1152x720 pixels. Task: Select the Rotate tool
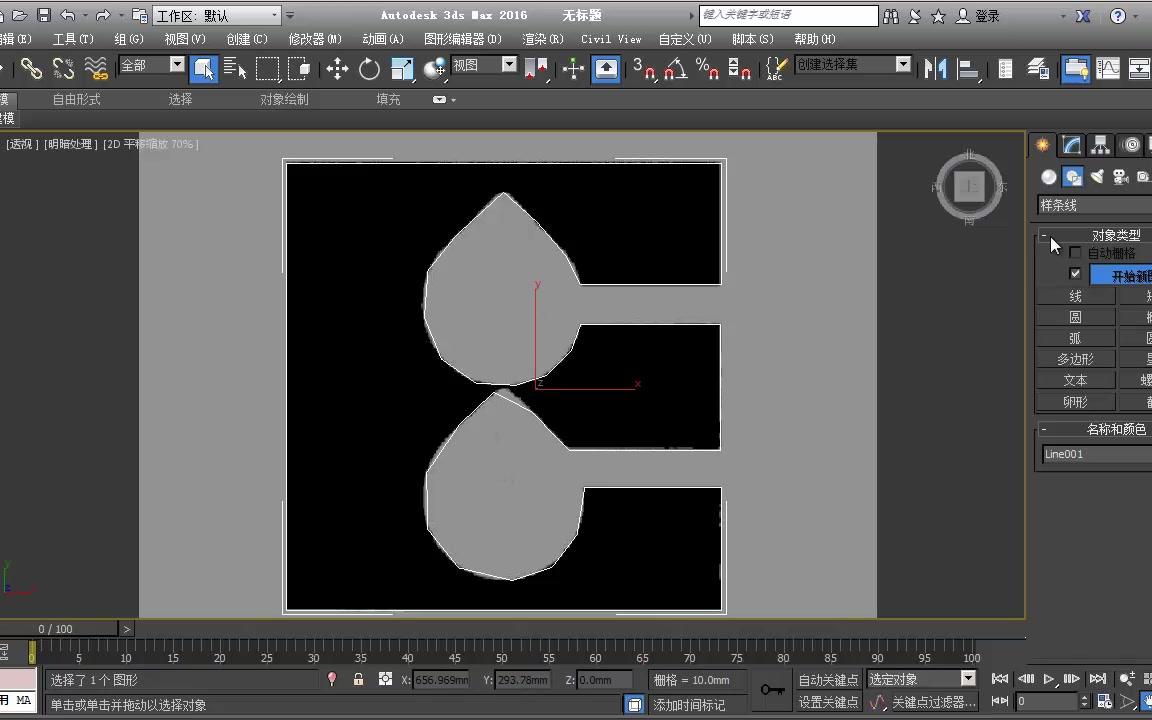coord(369,67)
